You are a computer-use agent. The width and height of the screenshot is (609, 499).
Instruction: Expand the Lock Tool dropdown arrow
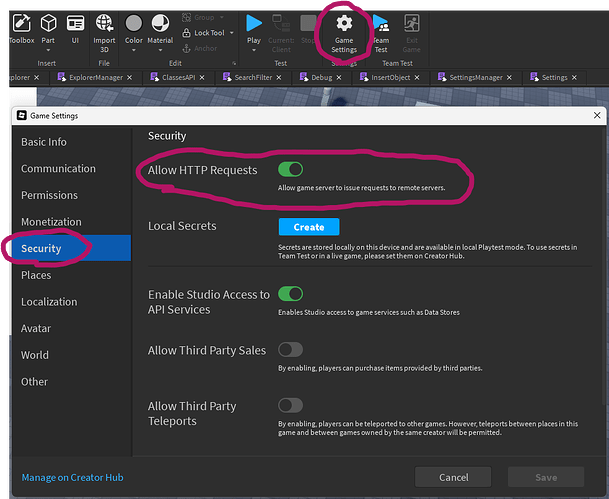(x=232, y=33)
